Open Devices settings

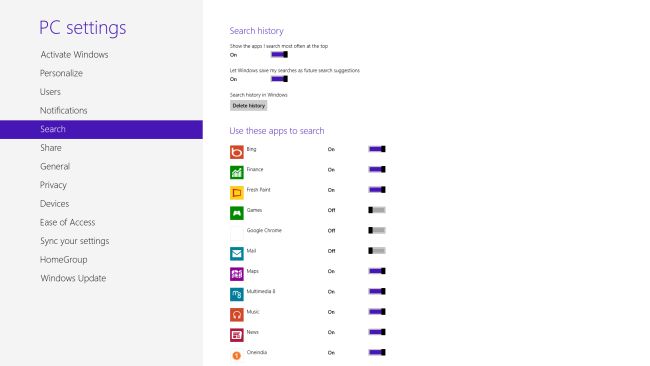54,204
